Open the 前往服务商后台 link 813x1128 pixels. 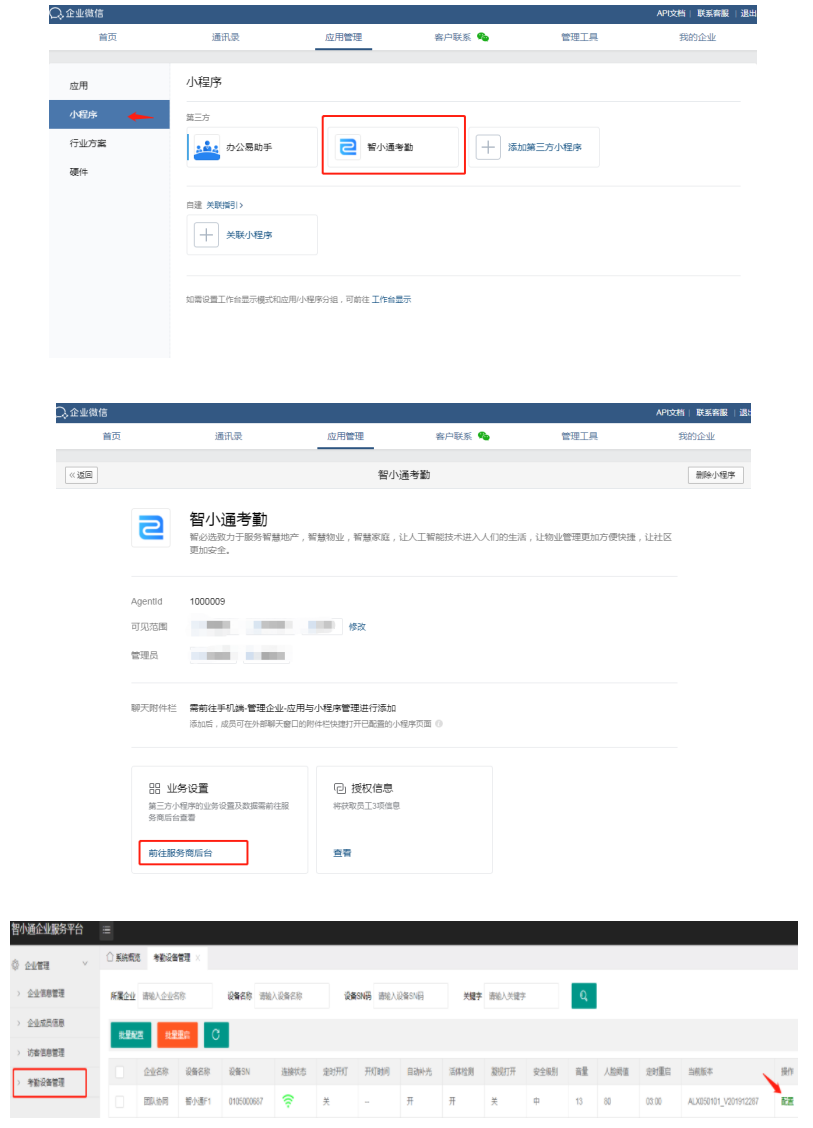pos(181,852)
